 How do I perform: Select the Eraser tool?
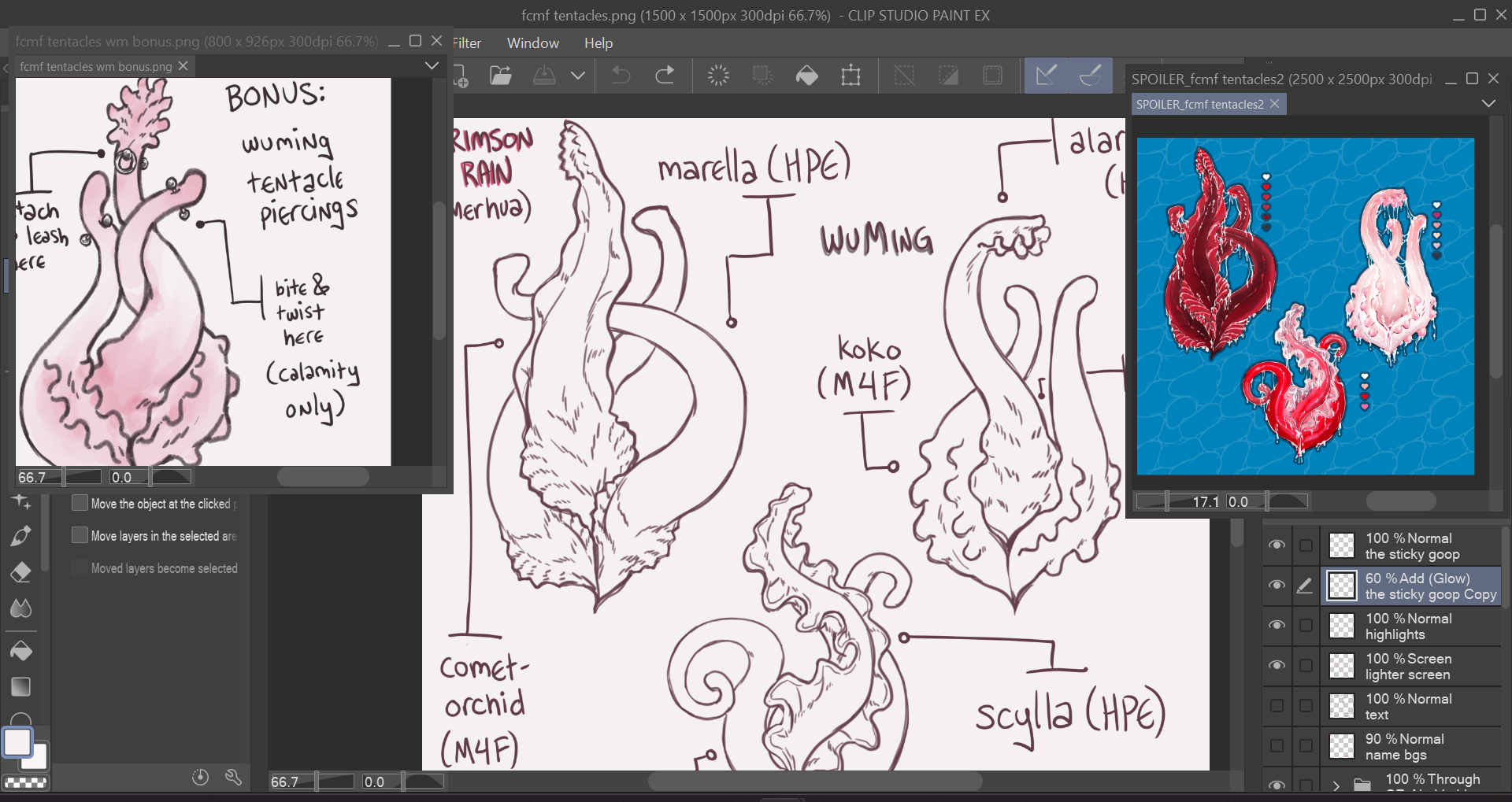[x=21, y=572]
